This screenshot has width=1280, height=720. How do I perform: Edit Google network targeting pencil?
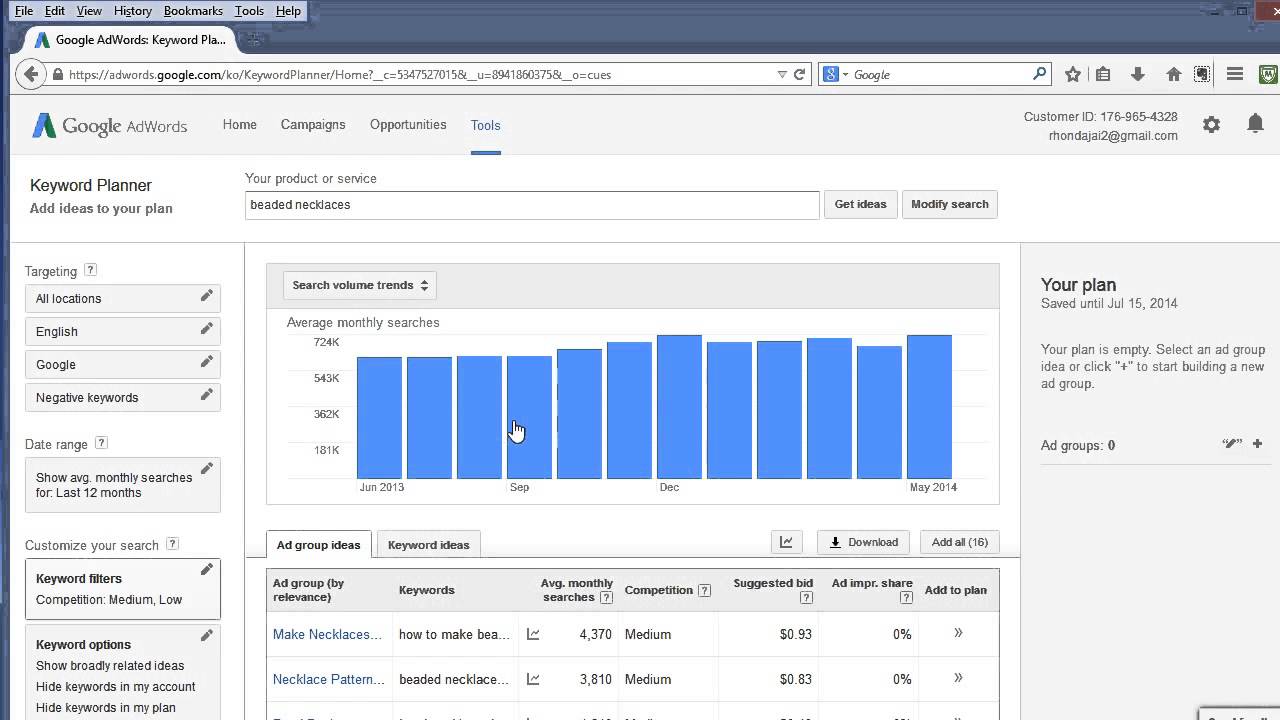click(x=206, y=362)
